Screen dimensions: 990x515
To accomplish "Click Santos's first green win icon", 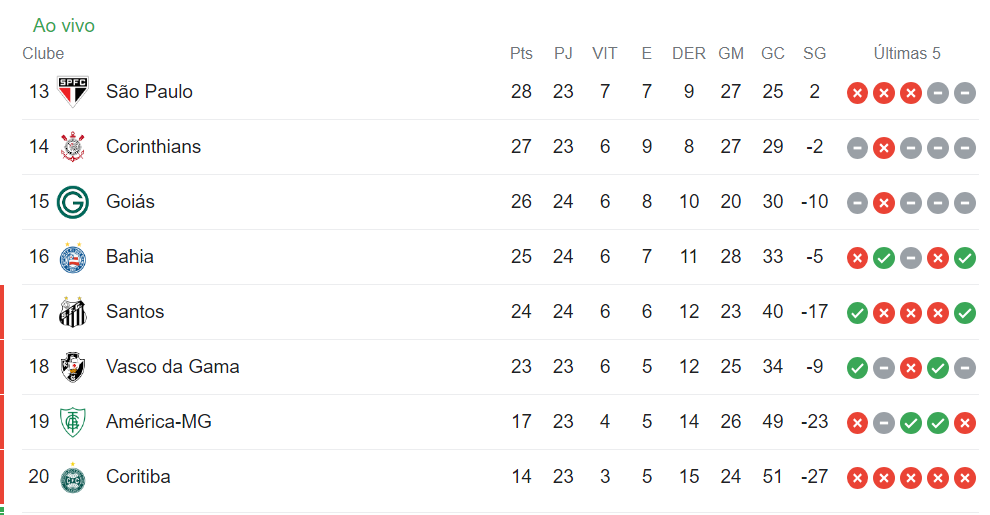I will (857, 312).
